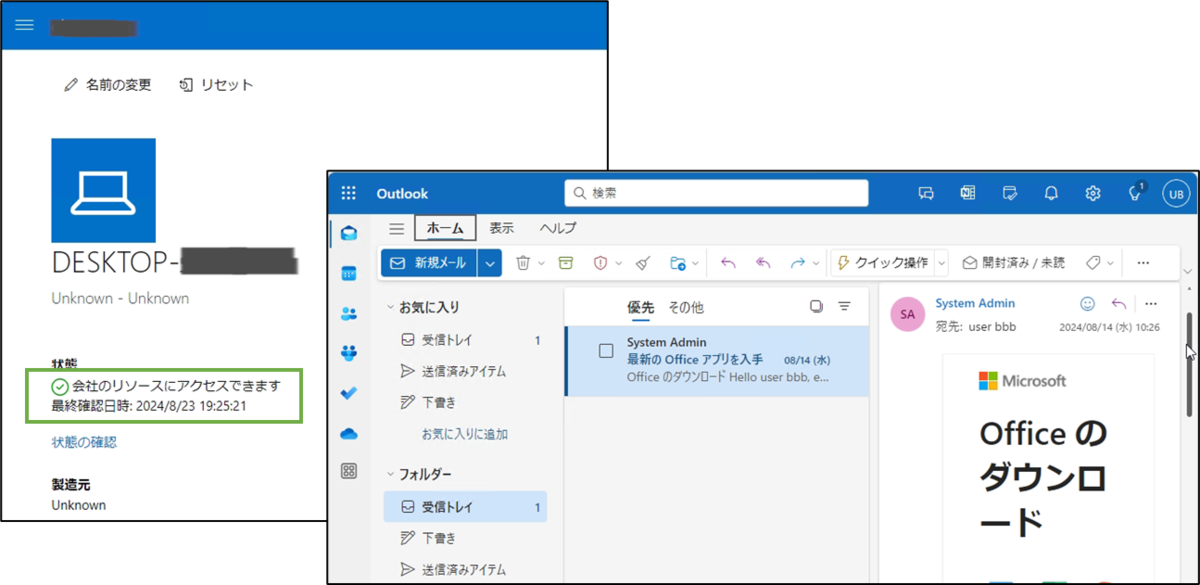Toggle select mode icon in message list
Screen dimensions: 1200x585
(816, 306)
